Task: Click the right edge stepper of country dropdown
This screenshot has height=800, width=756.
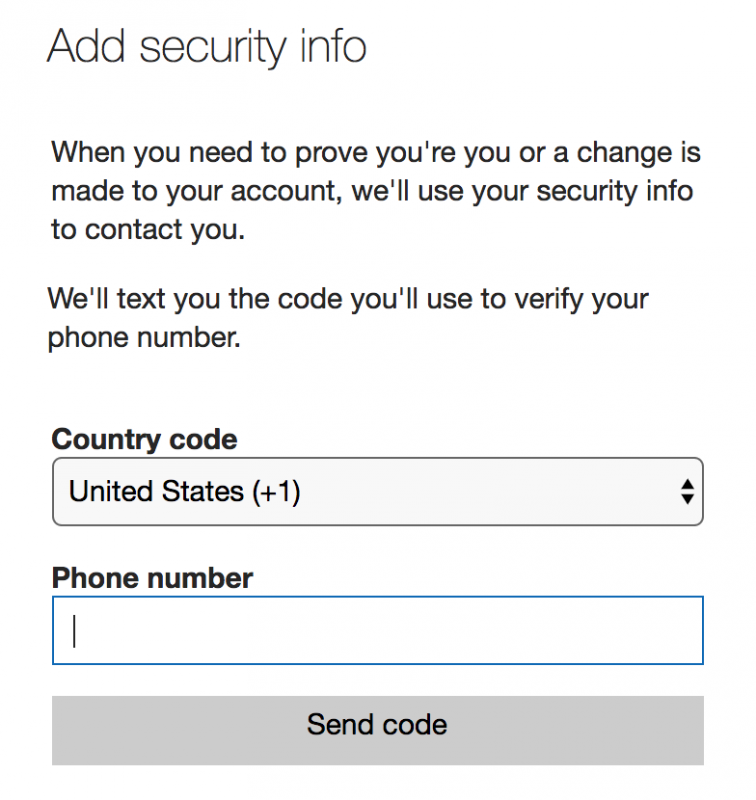Action: [x=689, y=491]
